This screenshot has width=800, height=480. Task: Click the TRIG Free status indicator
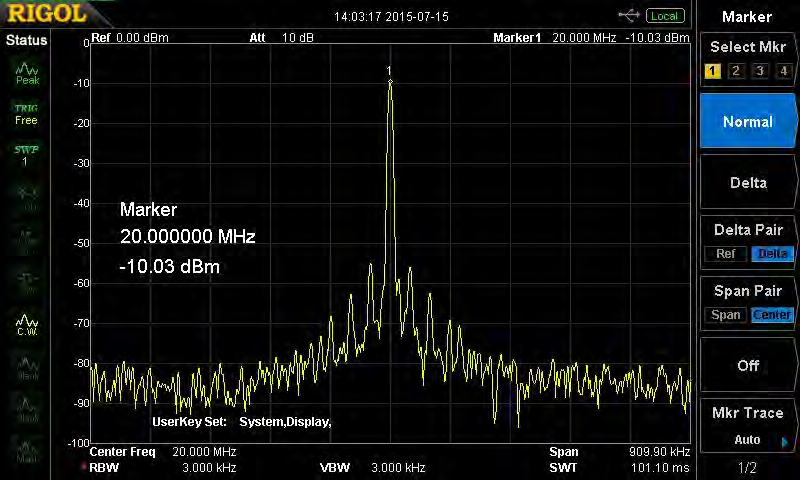point(26,114)
